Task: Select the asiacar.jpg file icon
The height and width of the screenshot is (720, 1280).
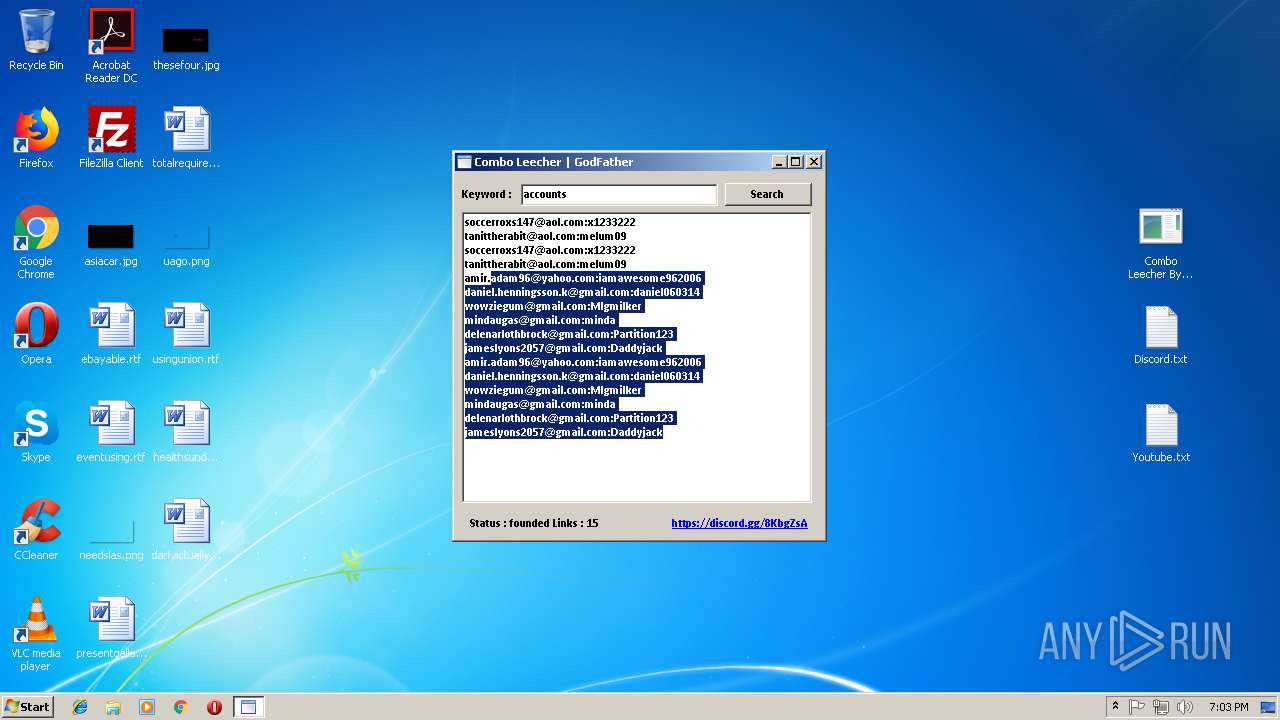Action: (x=111, y=245)
